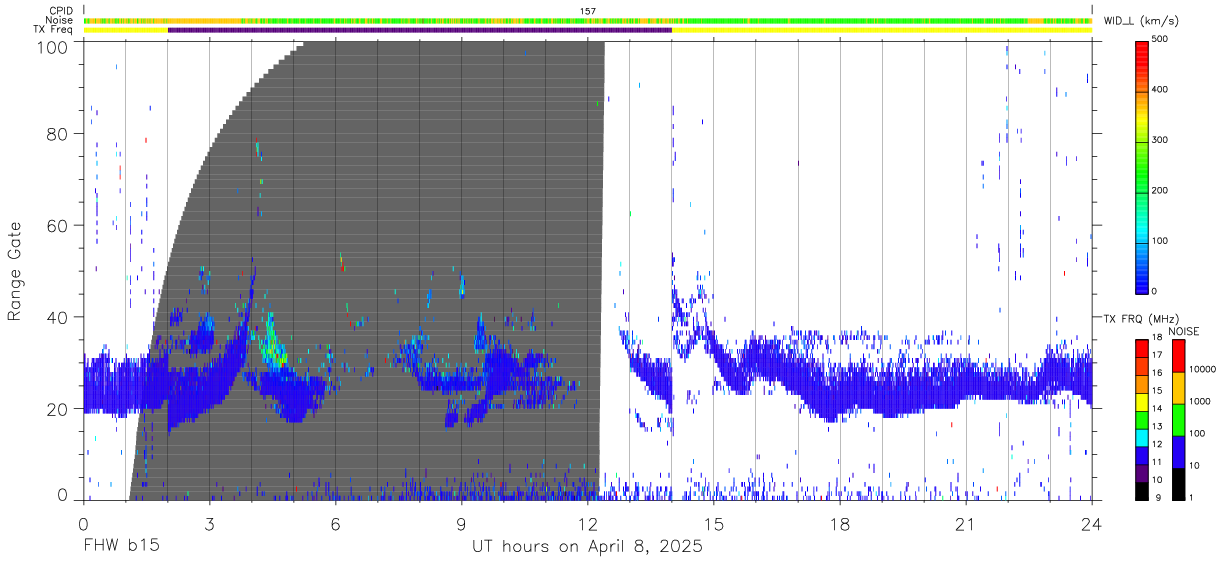The image size is (1228, 567).
Task: Click the green middle of WID colorbar
Action: [x=1142, y=165]
